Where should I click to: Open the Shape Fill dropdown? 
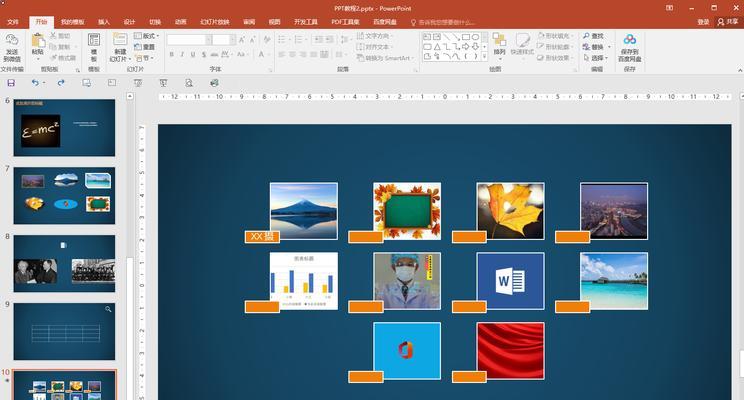(556, 36)
